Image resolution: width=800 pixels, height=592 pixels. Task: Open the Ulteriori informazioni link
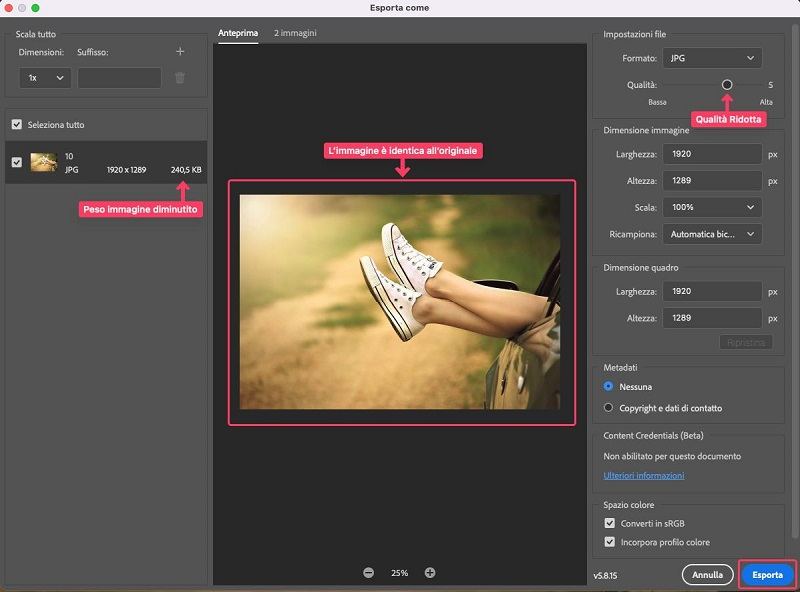pos(643,476)
